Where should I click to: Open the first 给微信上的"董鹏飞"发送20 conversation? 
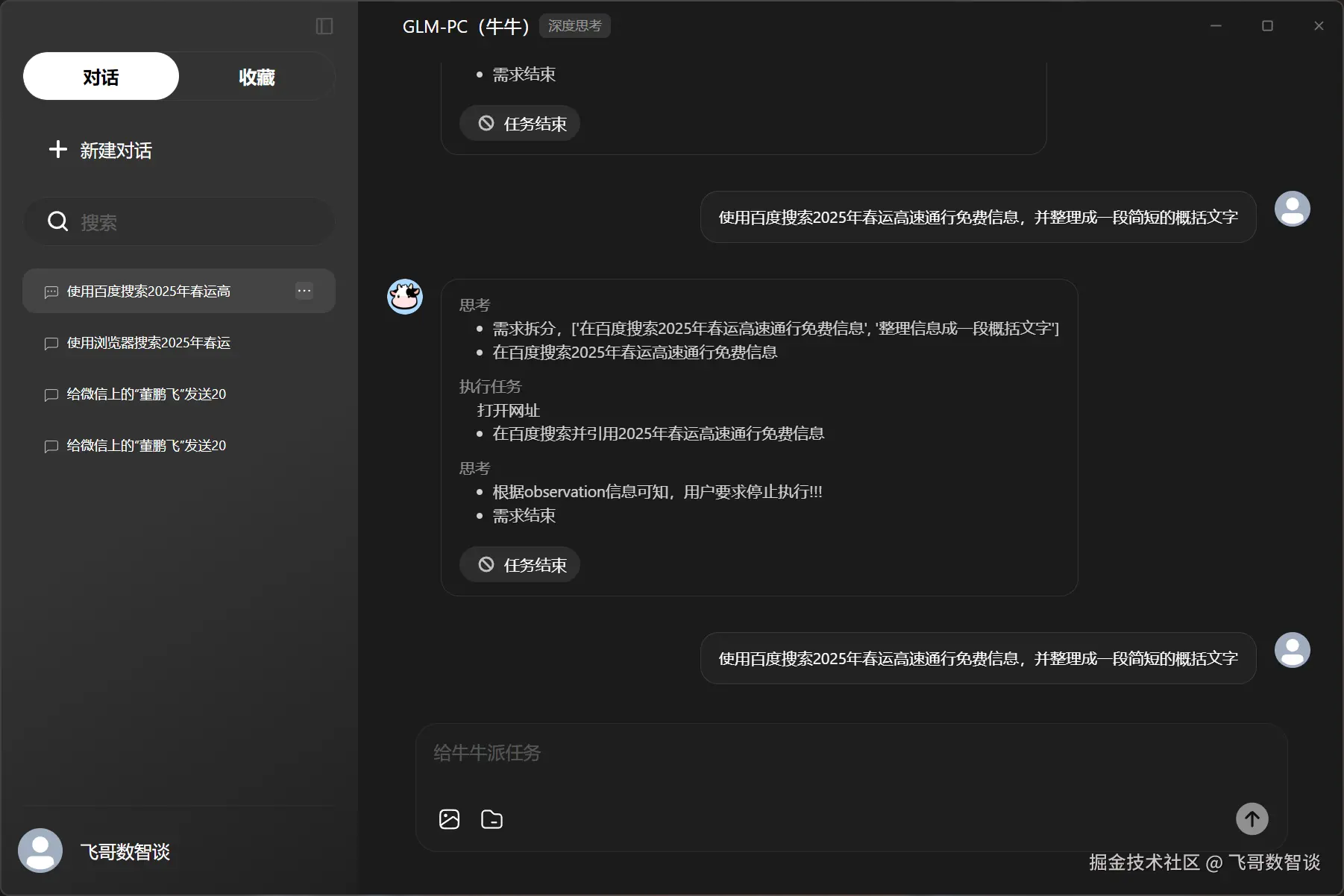point(179,394)
